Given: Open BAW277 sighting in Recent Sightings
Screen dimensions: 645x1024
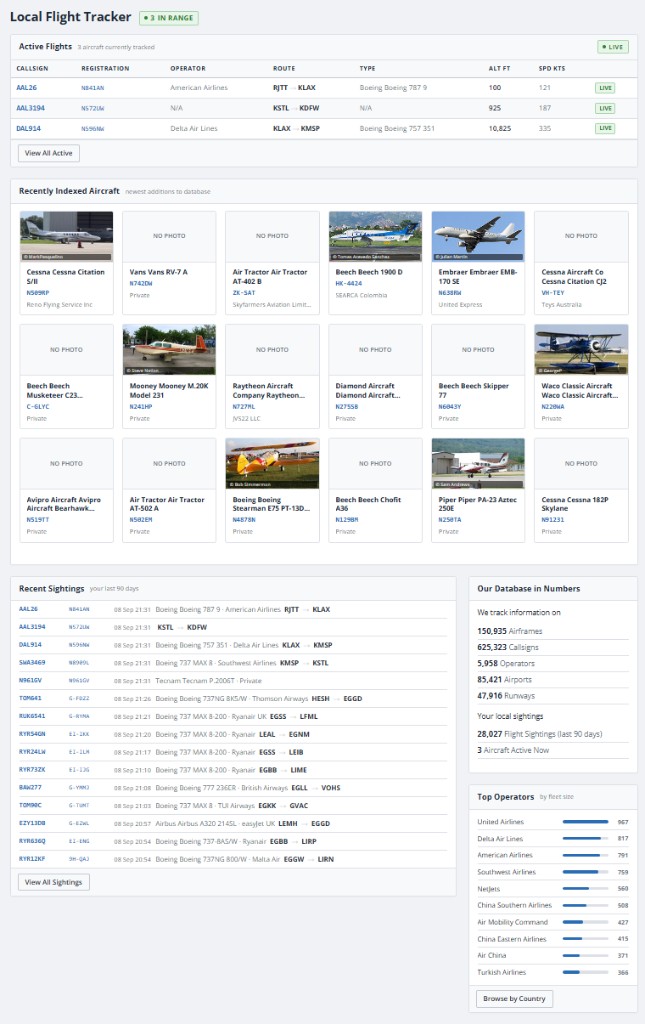Looking at the screenshot, I should click(x=30, y=788).
